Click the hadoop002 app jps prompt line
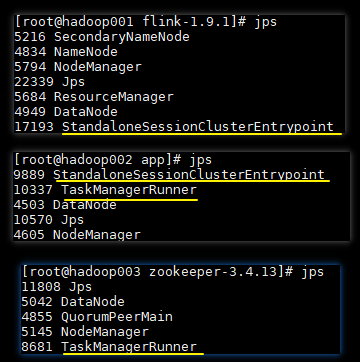Screen dimensions: 360x362 113,160
